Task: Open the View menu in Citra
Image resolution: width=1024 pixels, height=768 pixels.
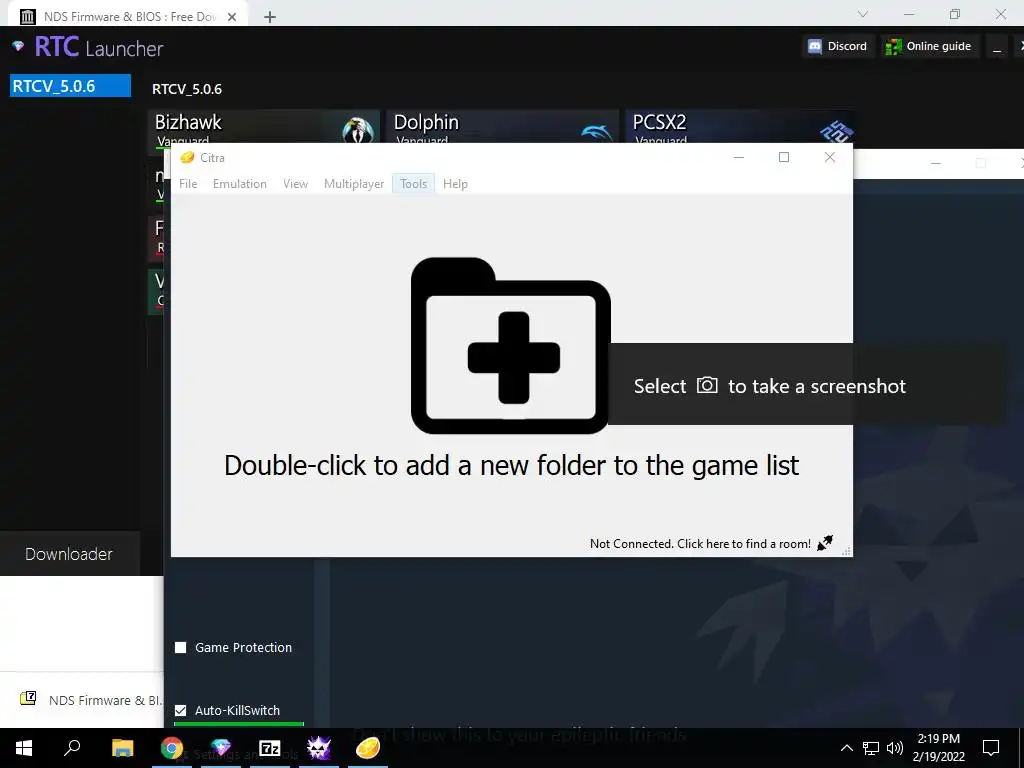Action: tap(295, 184)
